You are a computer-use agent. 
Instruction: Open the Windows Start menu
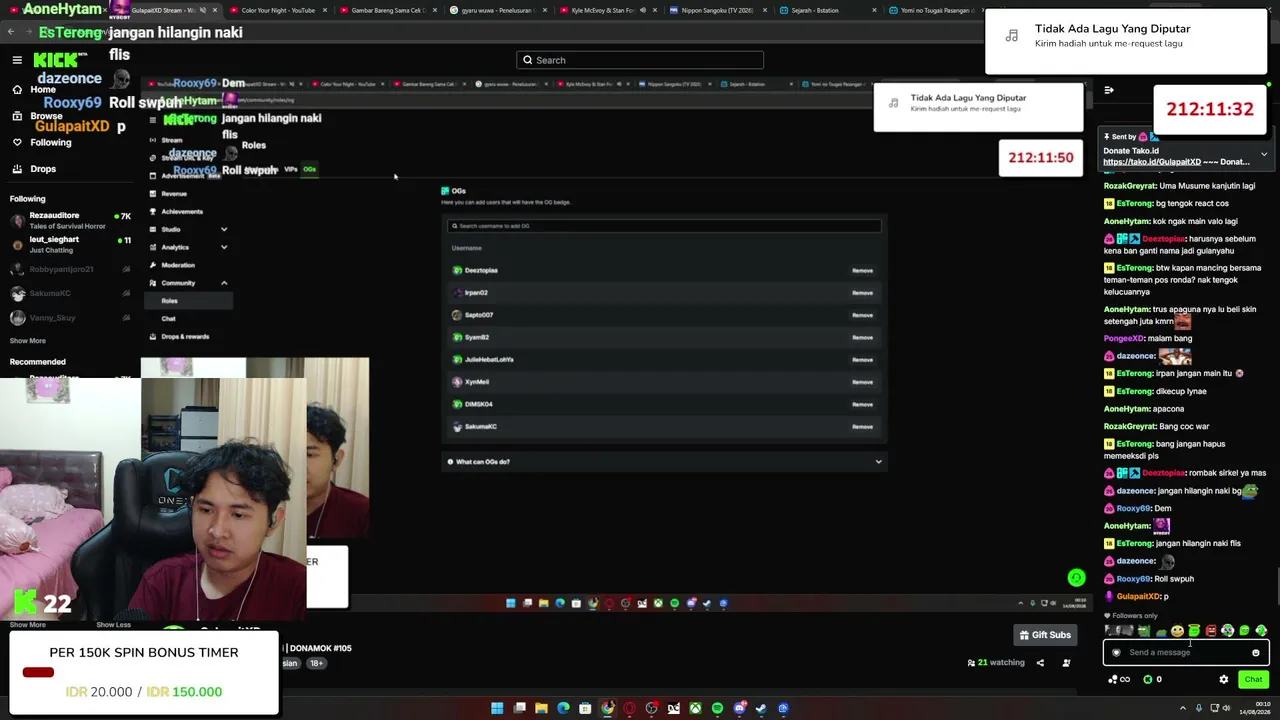(x=497, y=709)
